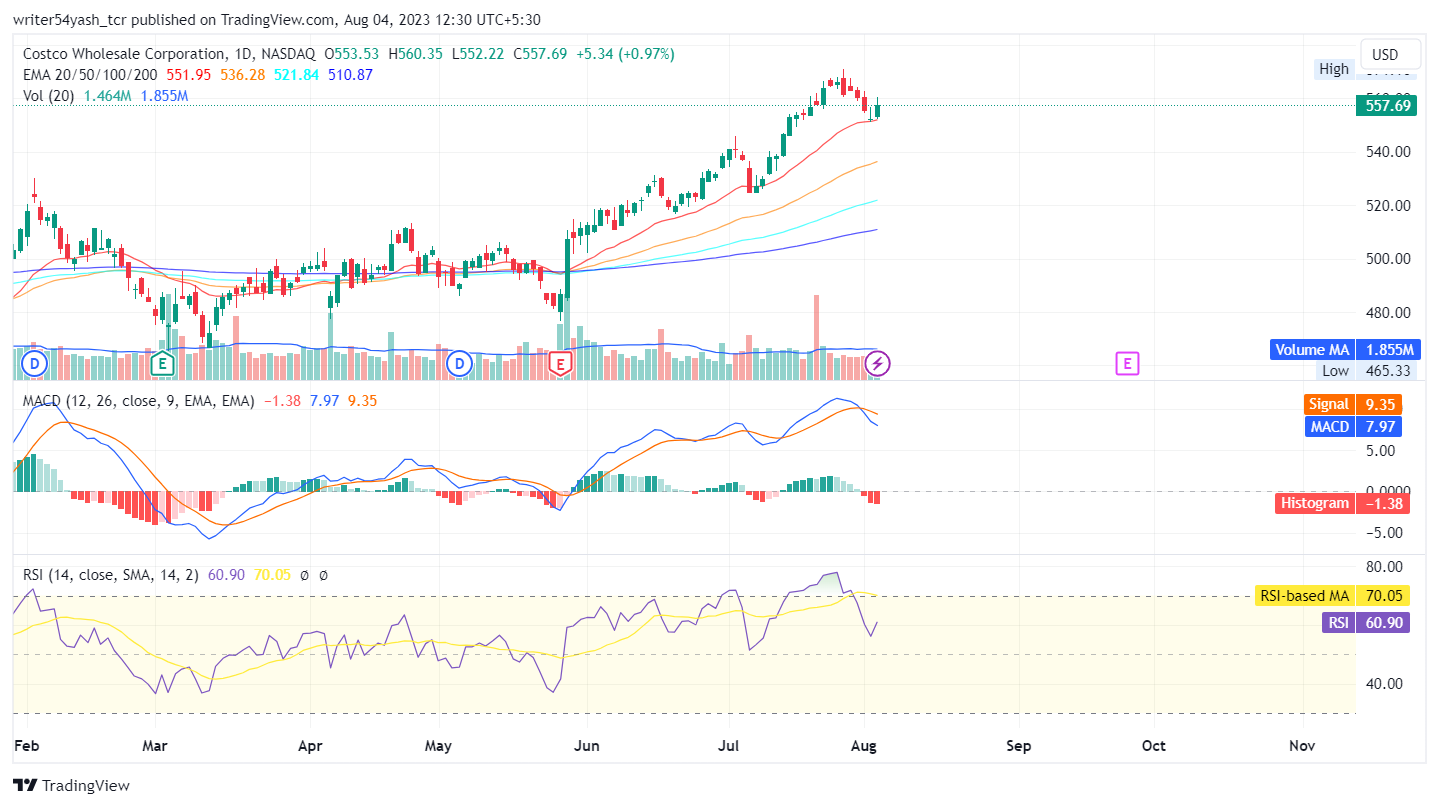Click the Volume MA 1.855M label

coord(1345,350)
